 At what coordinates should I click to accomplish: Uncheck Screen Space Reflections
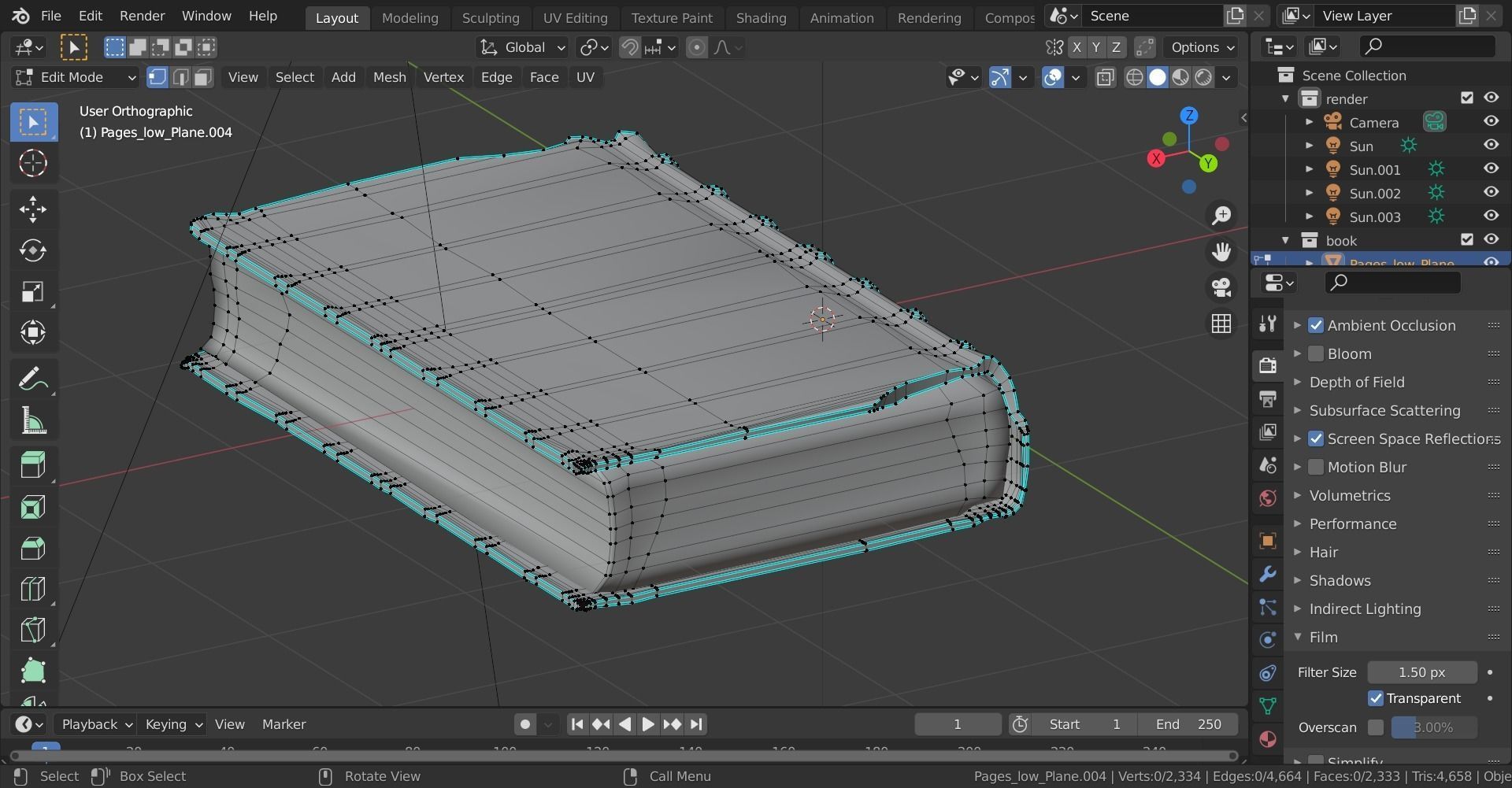click(x=1316, y=439)
